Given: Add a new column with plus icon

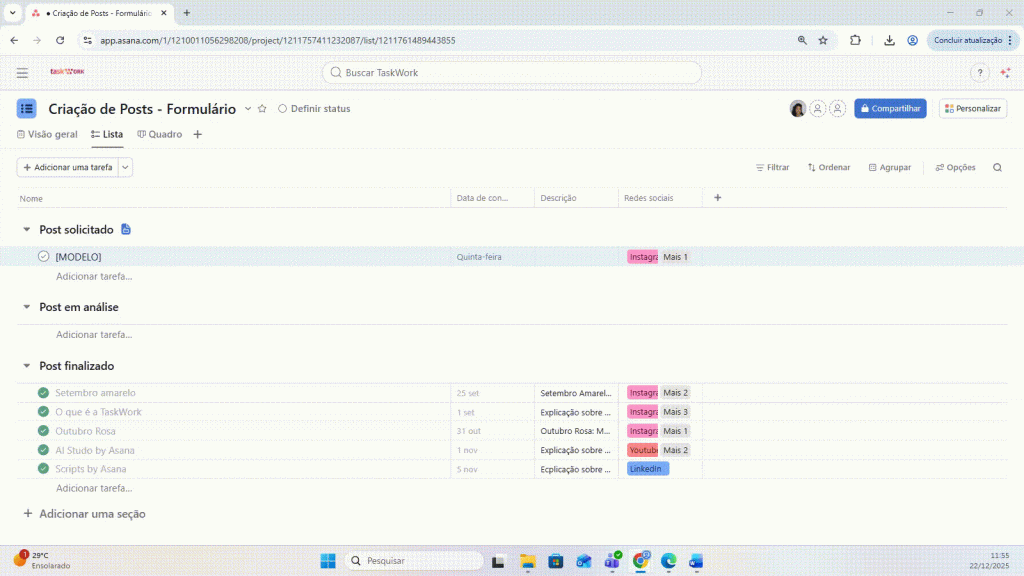Looking at the screenshot, I should pyautogui.click(x=717, y=198).
